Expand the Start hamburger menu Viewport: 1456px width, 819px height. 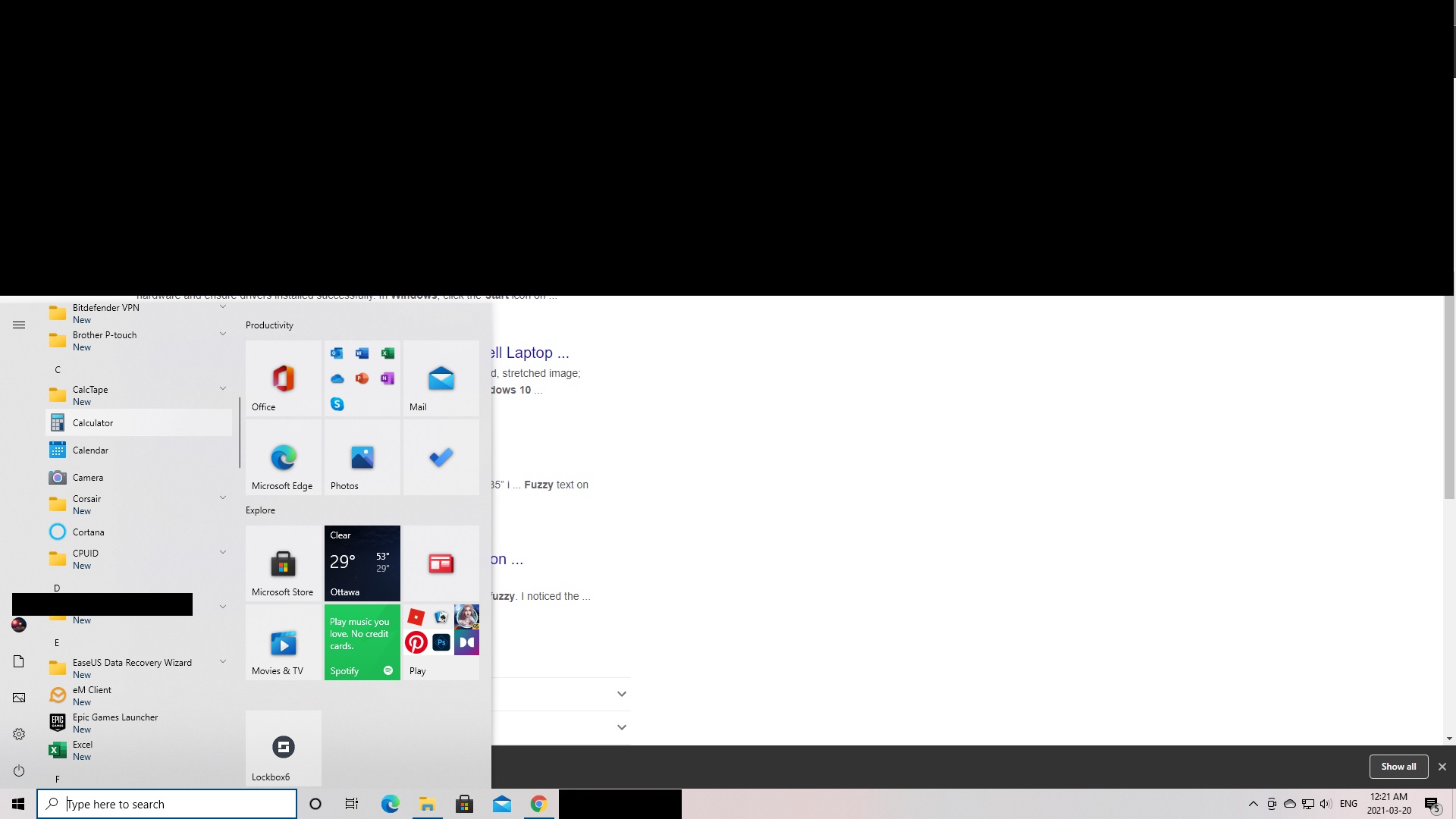point(19,325)
